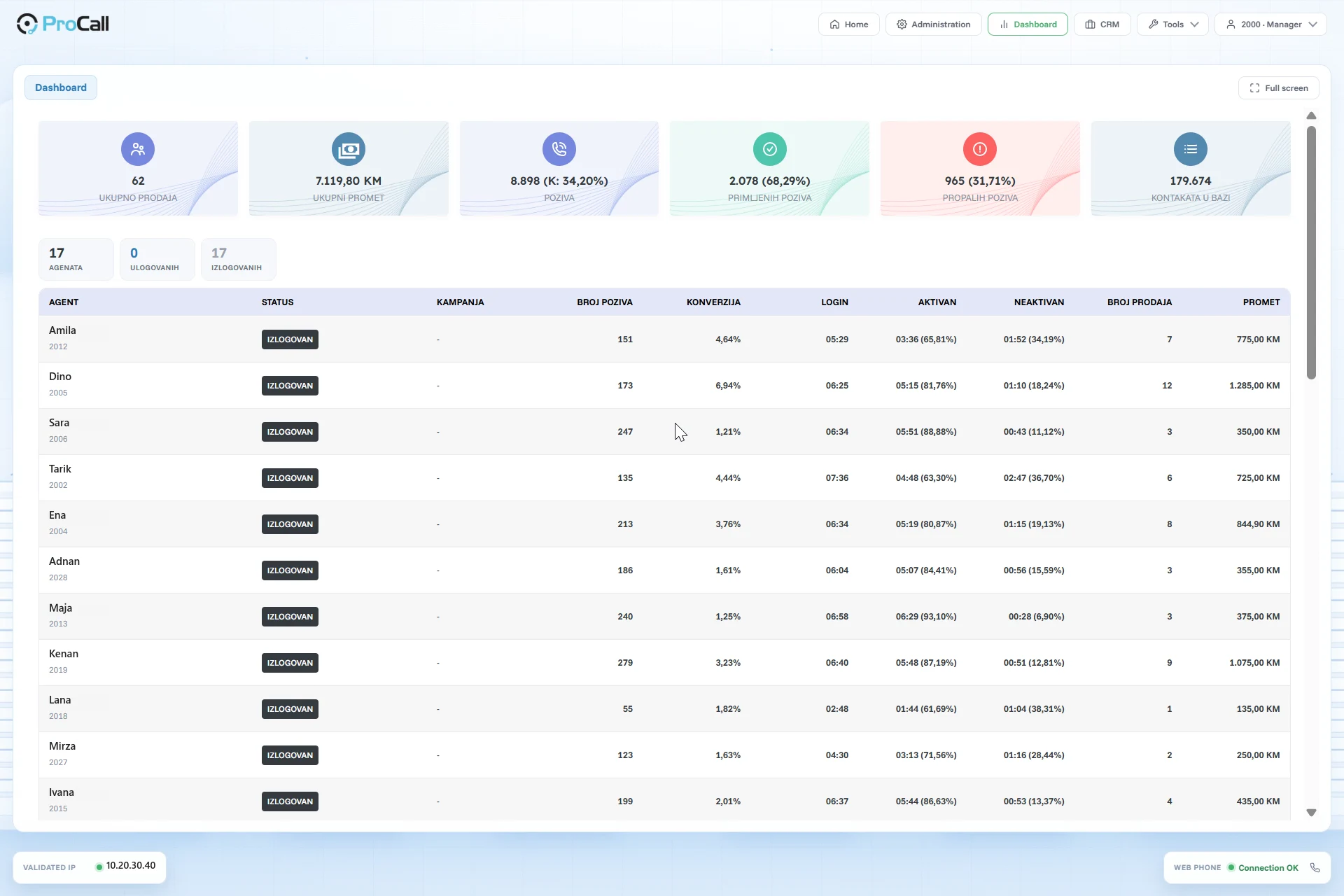Click the Poziva phone icon
1344x896 pixels.
559,149
